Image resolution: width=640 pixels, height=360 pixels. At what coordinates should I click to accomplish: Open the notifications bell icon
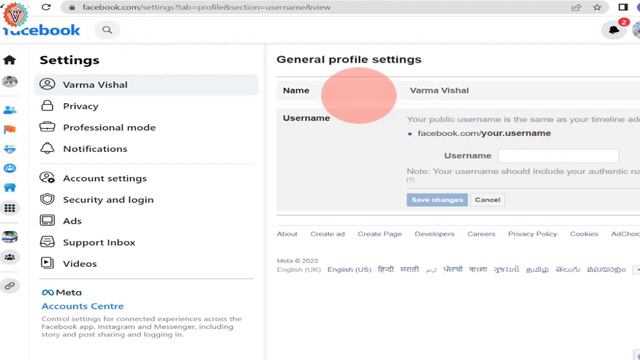click(x=613, y=30)
